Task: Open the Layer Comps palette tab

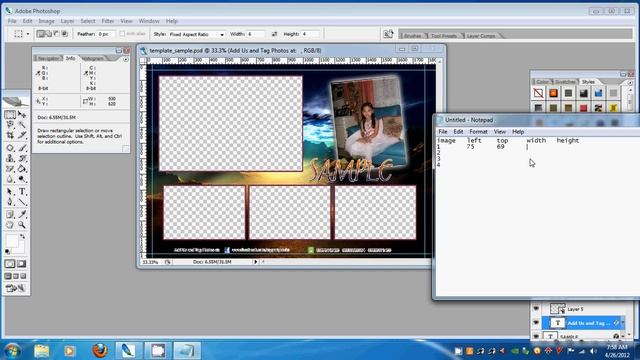Action: (481, 36)
